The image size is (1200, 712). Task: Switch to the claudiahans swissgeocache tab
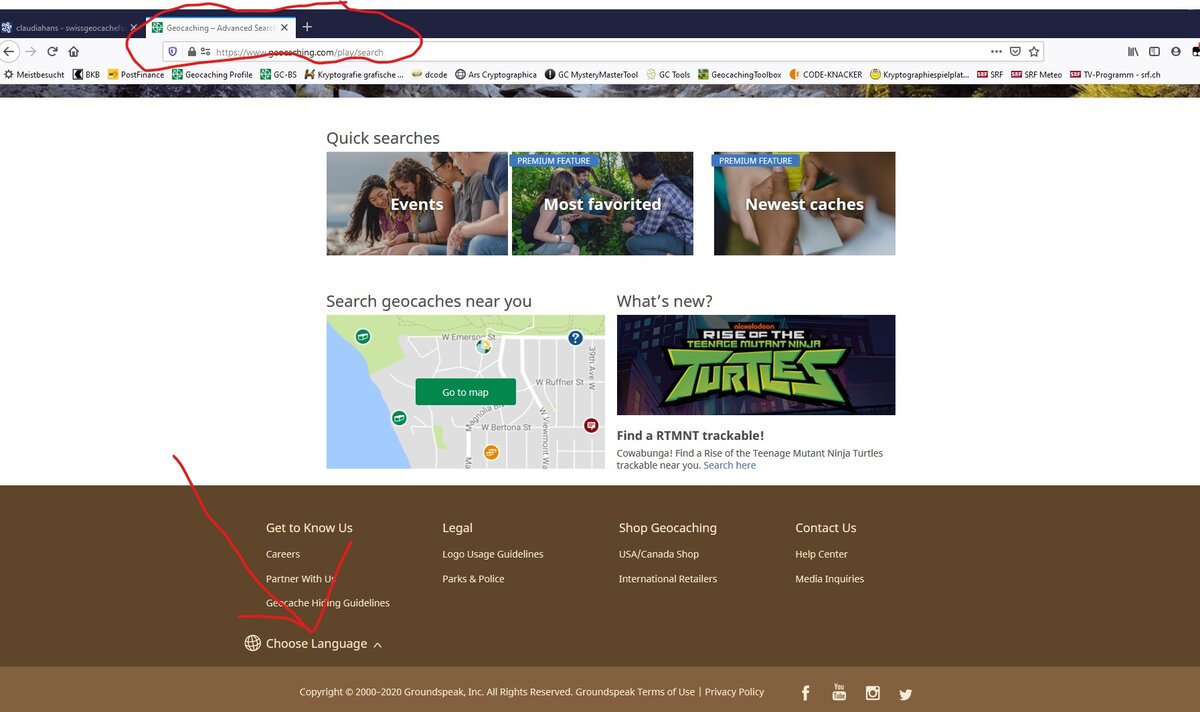click(x=70, y=28)
